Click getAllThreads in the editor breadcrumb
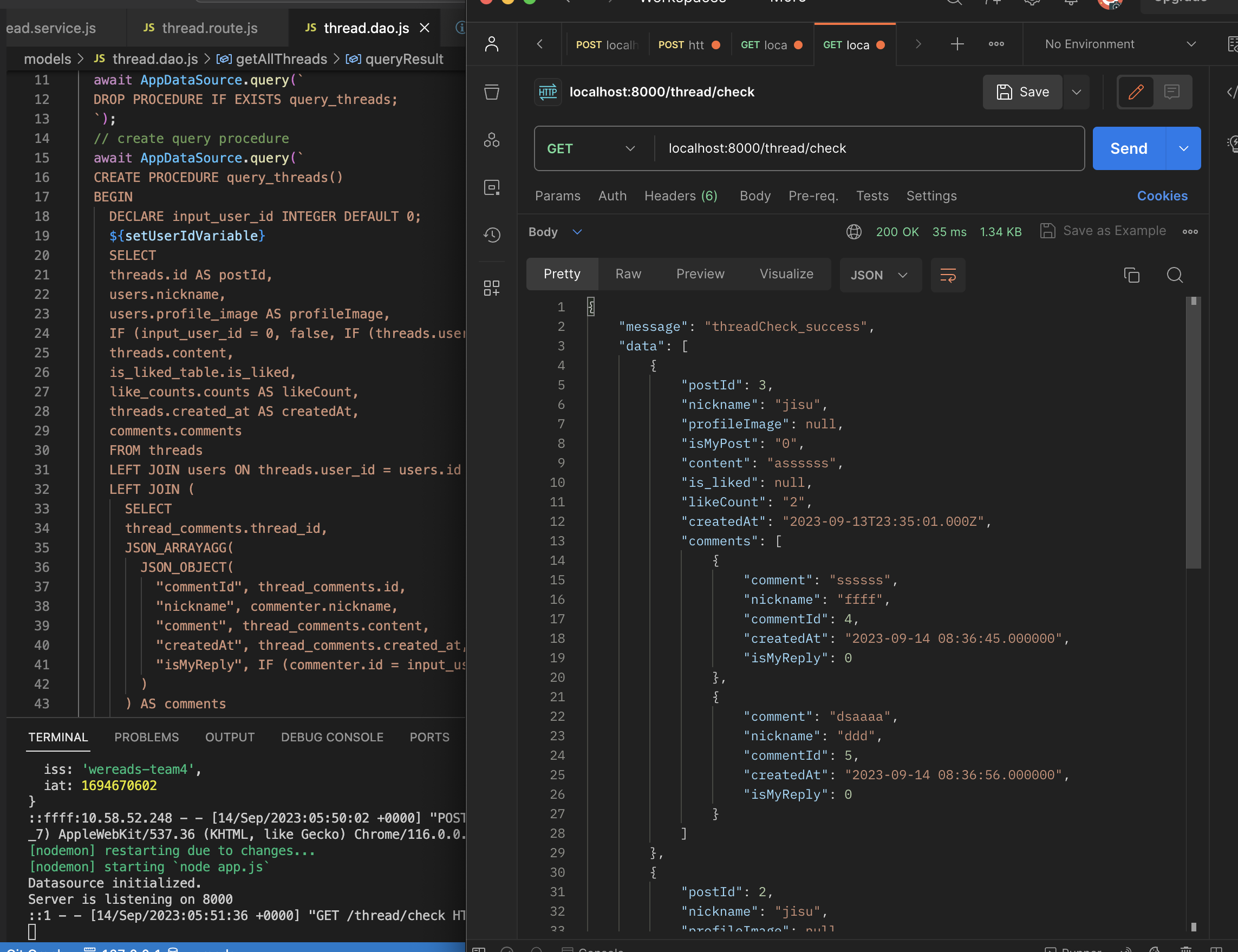The image size is (1238, 952). tap(281, 59)
